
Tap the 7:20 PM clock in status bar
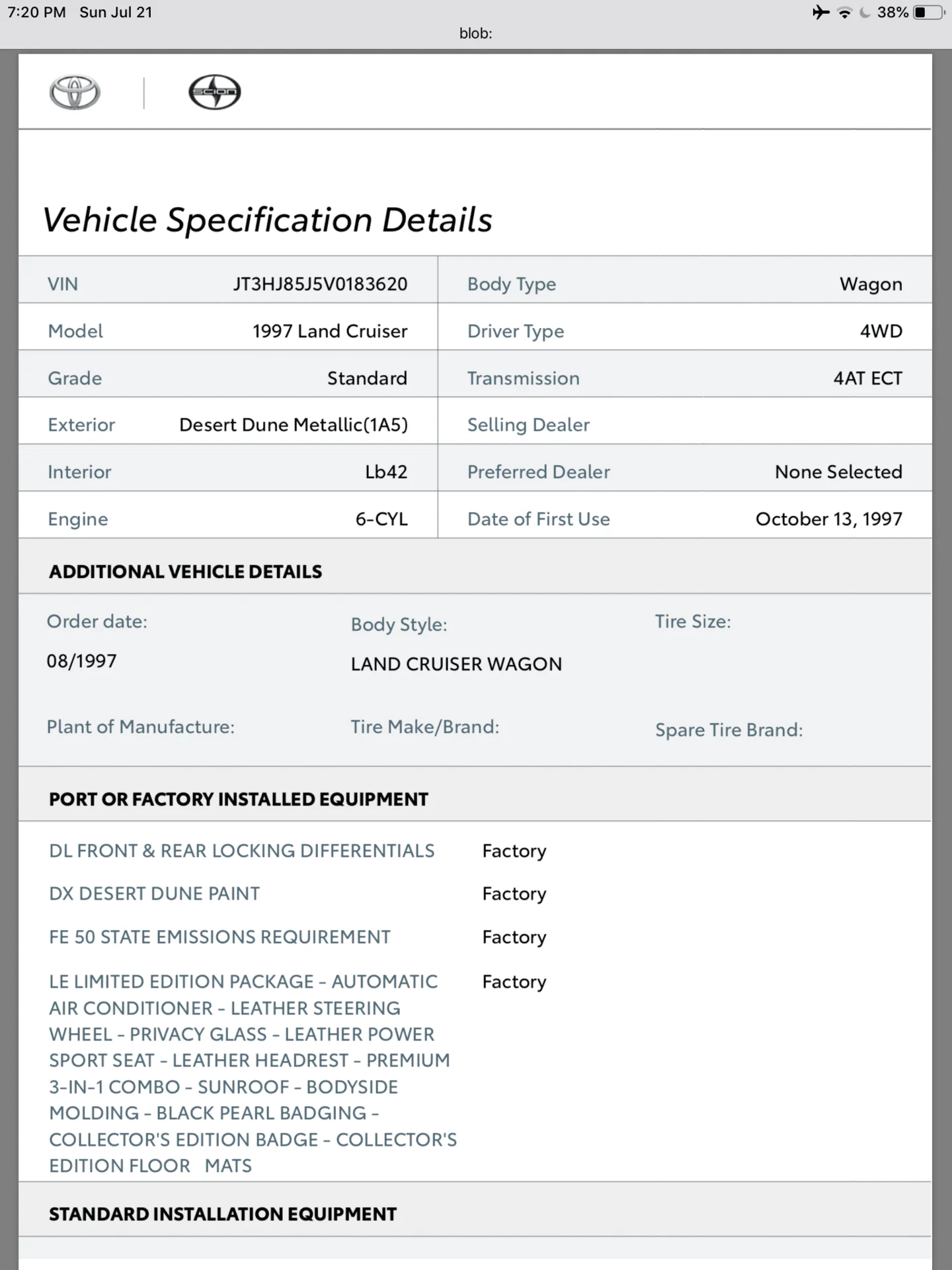(x=36, y=13)
